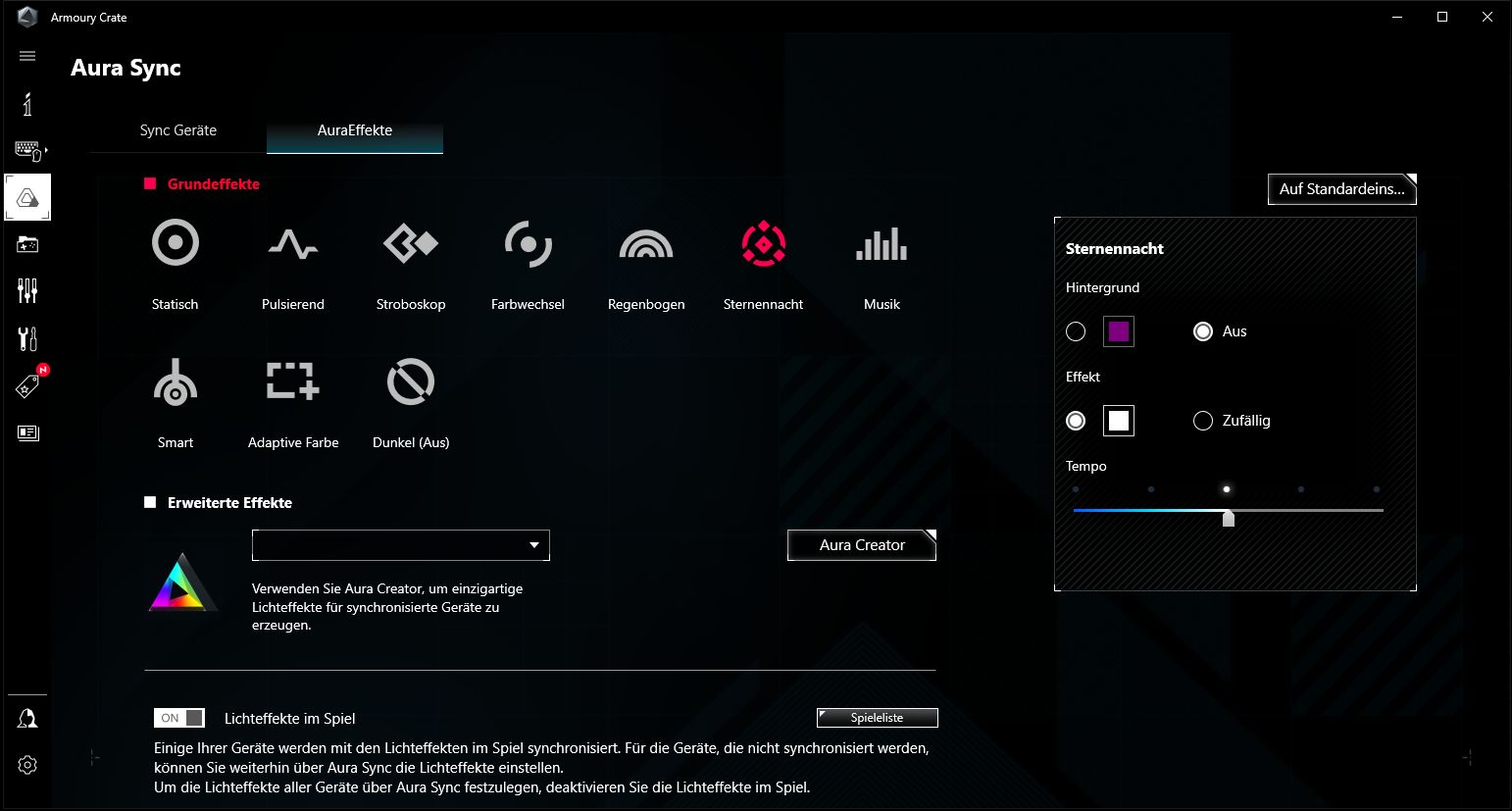Open the settings gear icon

[x=27, y=765]
